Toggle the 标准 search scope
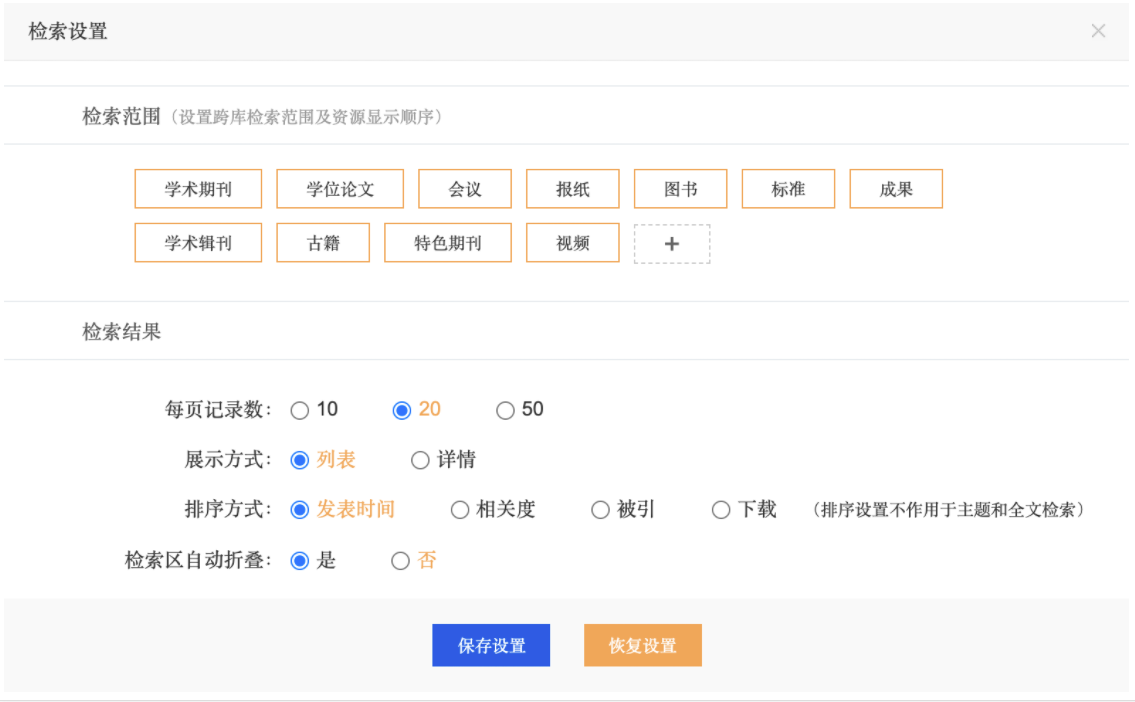1135x702 pixels. (788, 188)
